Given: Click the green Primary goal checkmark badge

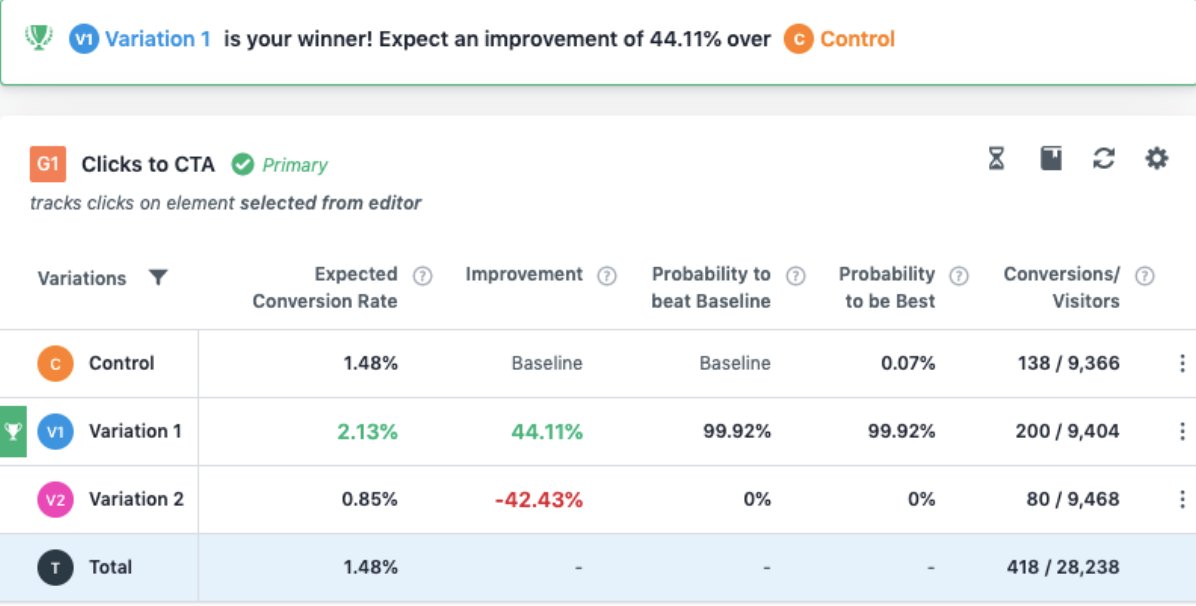Looking at the screenshot, I should [243, 164].
